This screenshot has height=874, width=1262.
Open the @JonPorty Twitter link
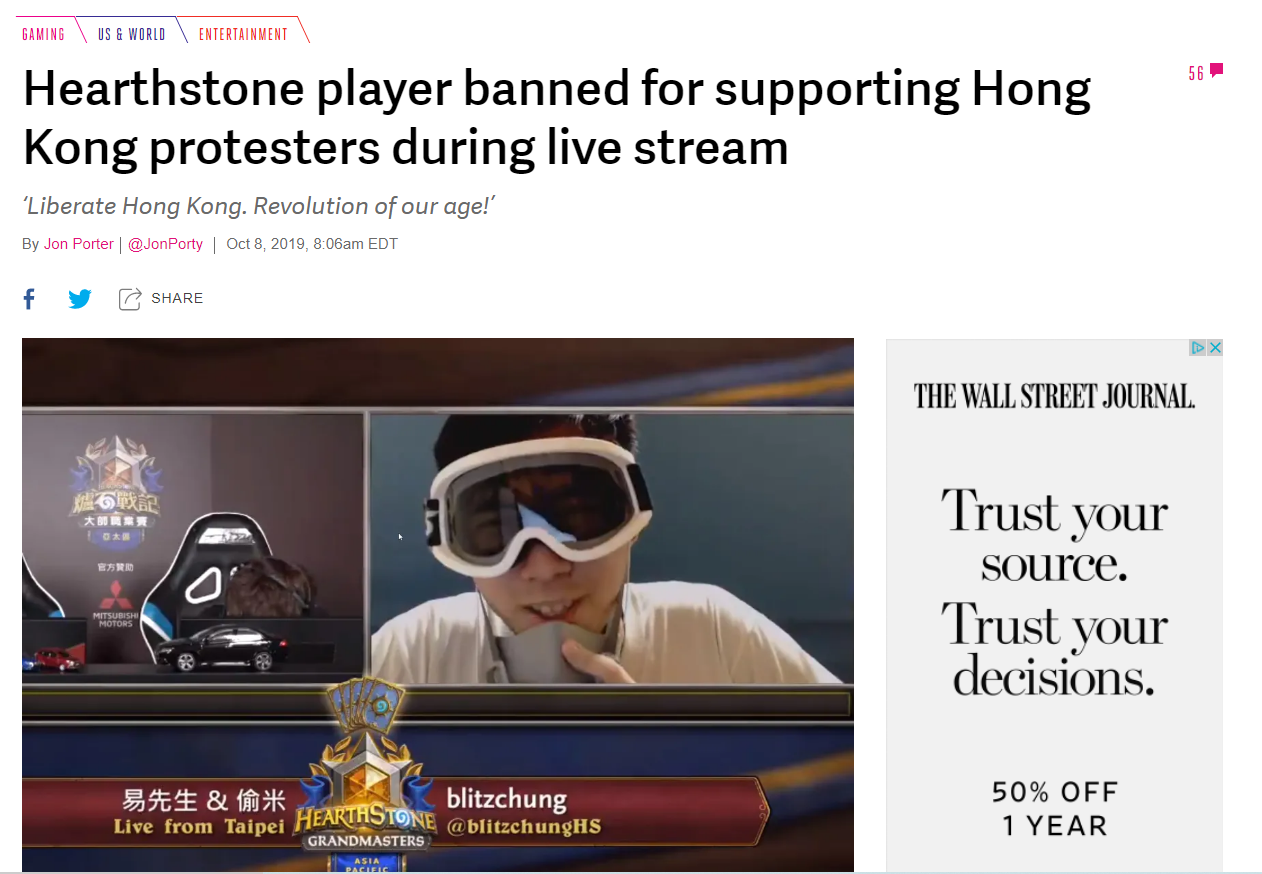click(165, 244)
